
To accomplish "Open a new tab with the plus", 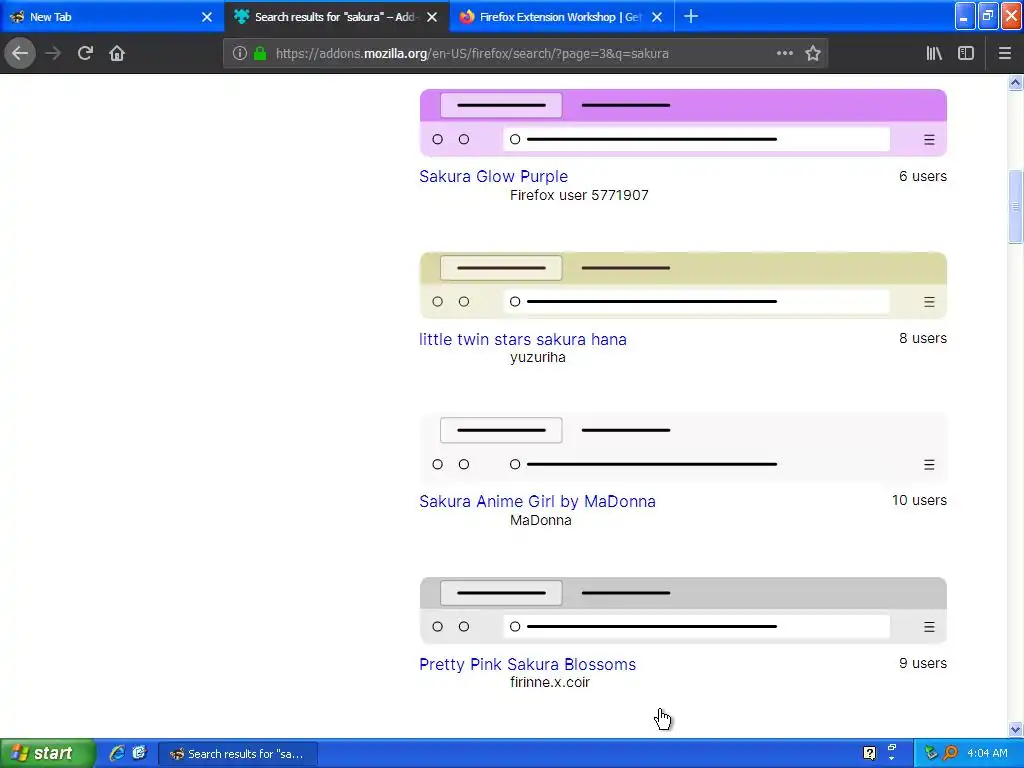I will tap(690, 16).
